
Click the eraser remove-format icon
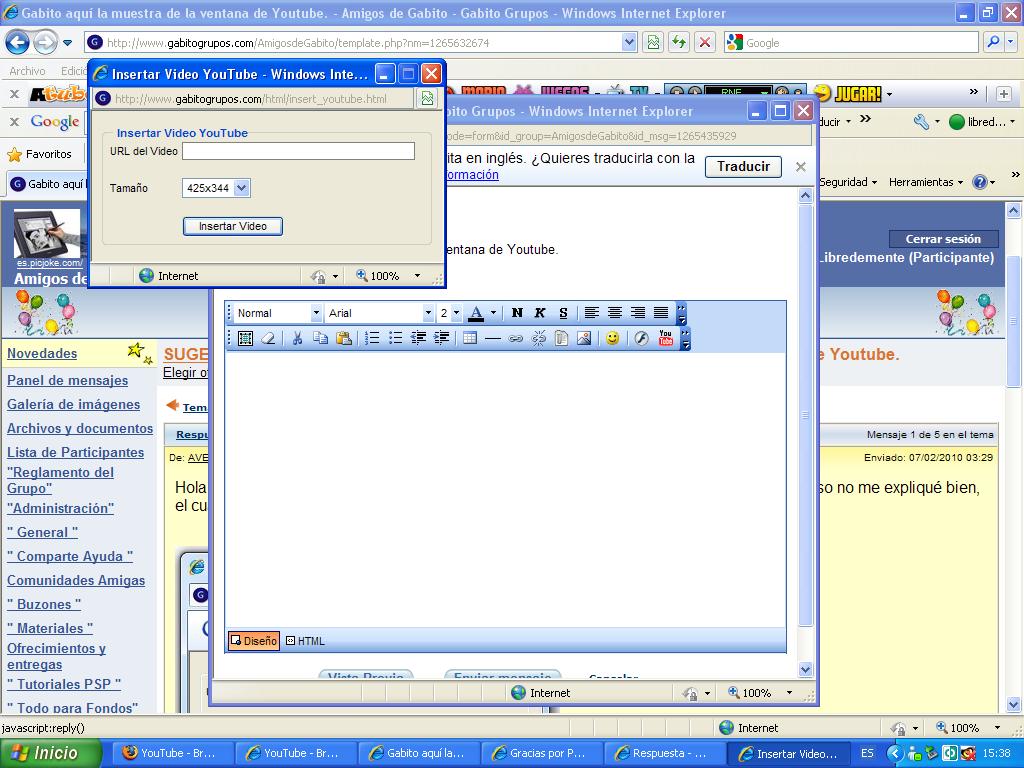[x=268, y=339]
